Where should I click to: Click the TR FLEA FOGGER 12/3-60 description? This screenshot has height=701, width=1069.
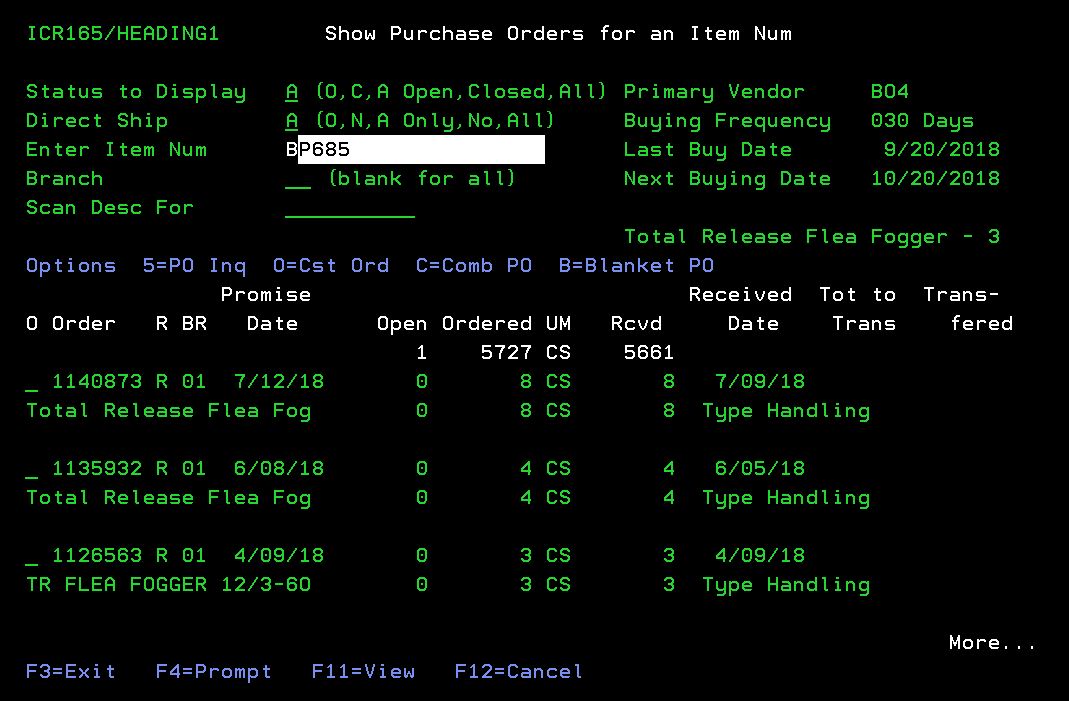tap(168, 585)
